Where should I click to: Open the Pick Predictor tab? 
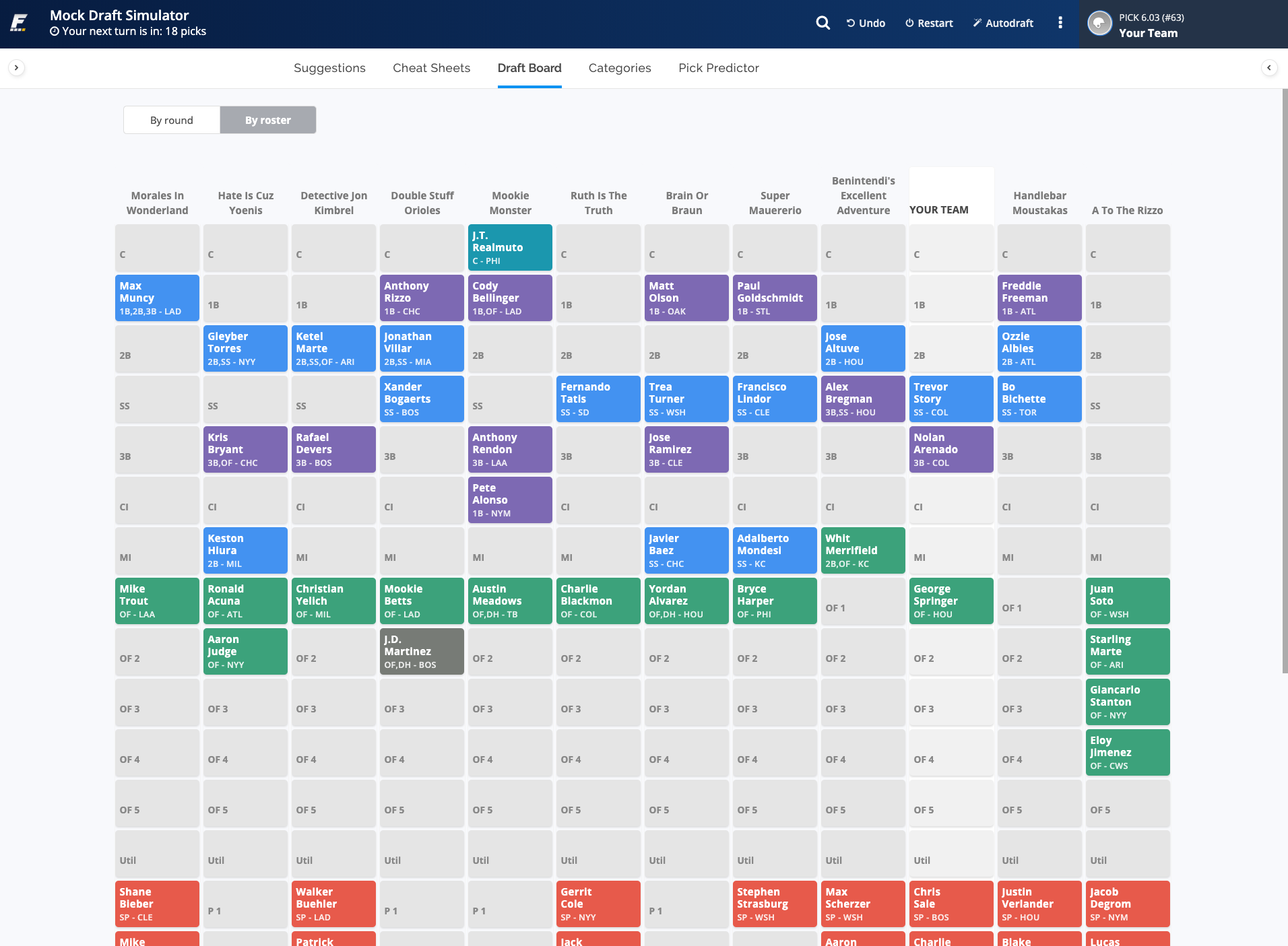coord(719,68)
